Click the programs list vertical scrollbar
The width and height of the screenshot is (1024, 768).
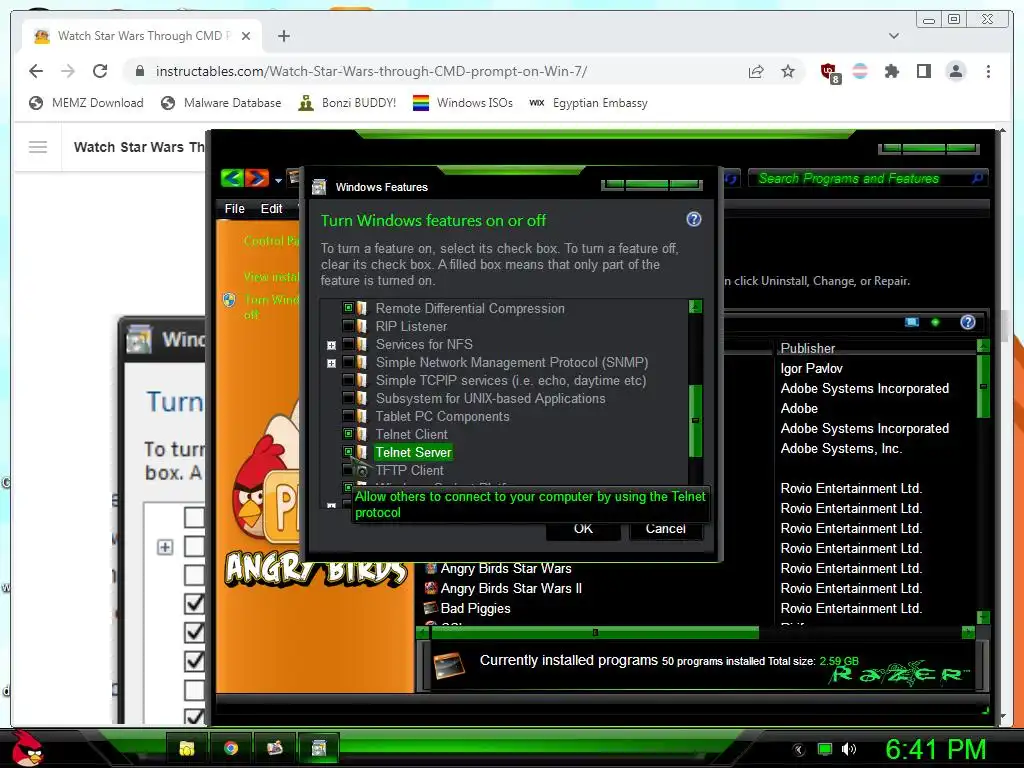coord(983,386)
